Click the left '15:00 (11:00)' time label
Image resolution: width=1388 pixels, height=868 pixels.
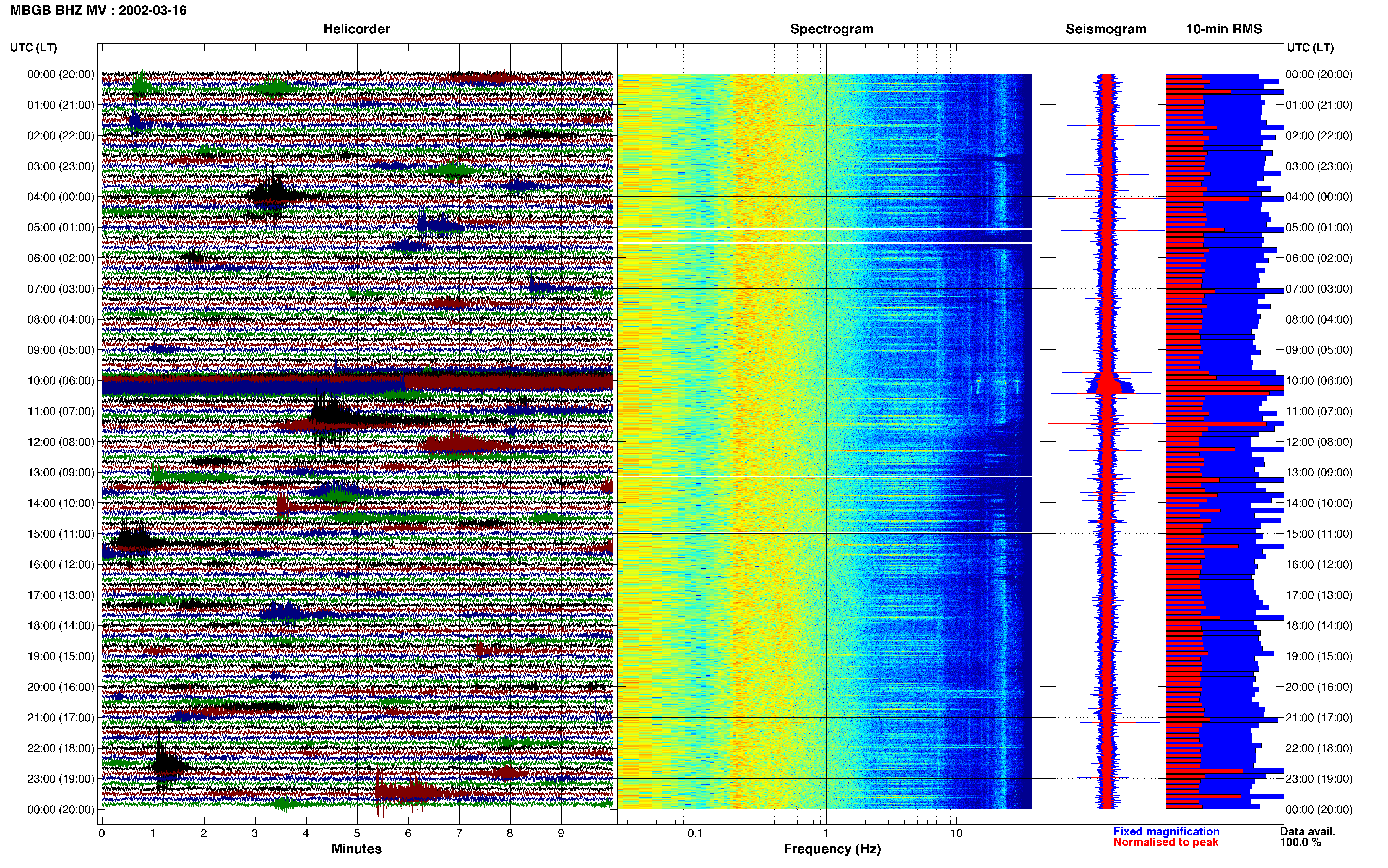coord(61,534)
